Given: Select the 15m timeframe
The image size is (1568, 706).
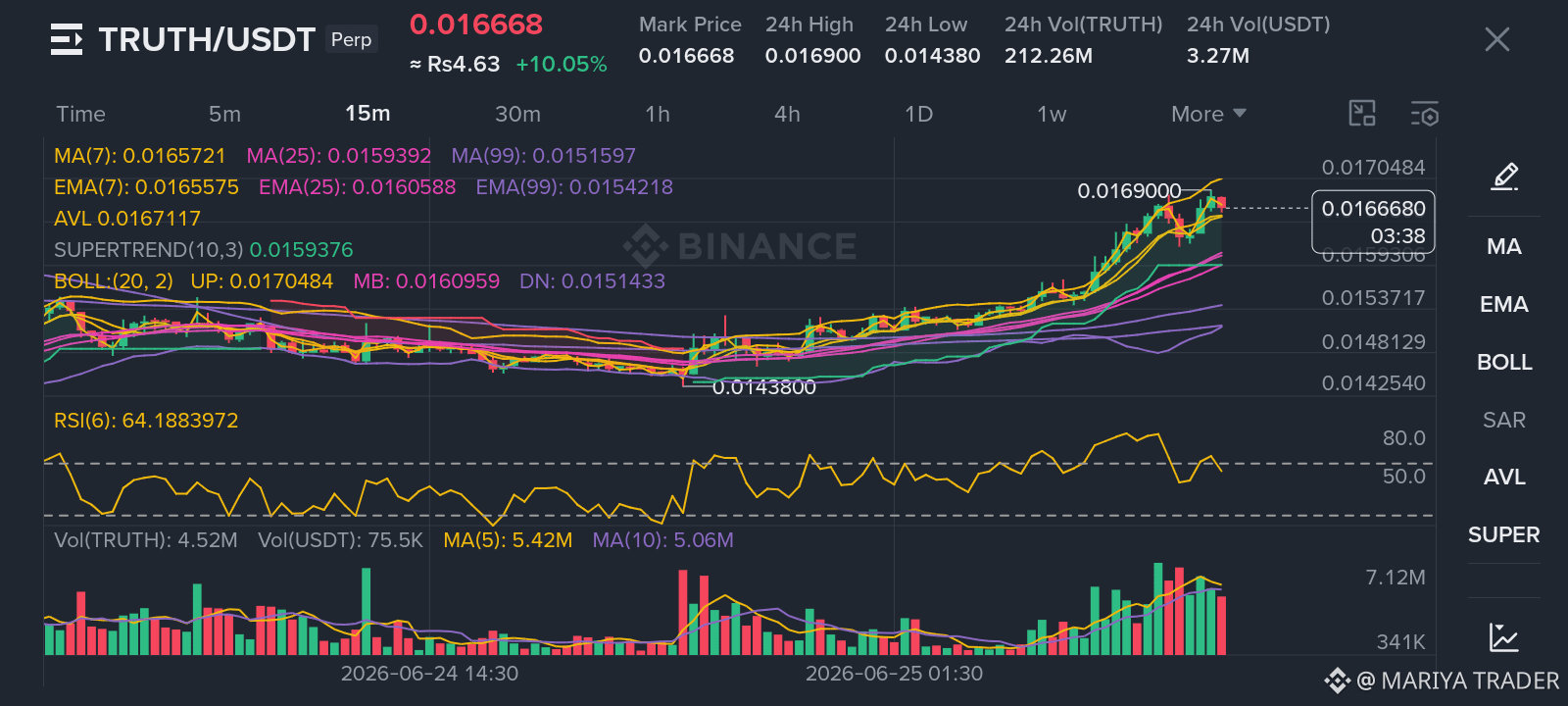Looking at the screenshot, I should pyautogui.click(x=367, y=114).
